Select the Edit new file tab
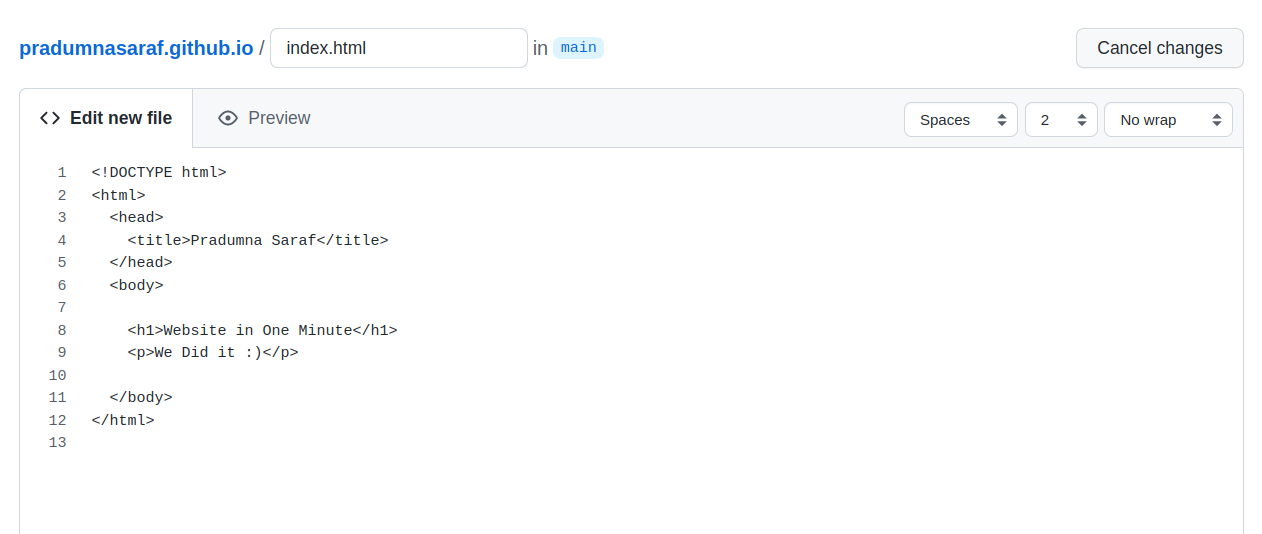Image resolution: width=1262 pixels, height=534 pixels. tap(106, 118)
